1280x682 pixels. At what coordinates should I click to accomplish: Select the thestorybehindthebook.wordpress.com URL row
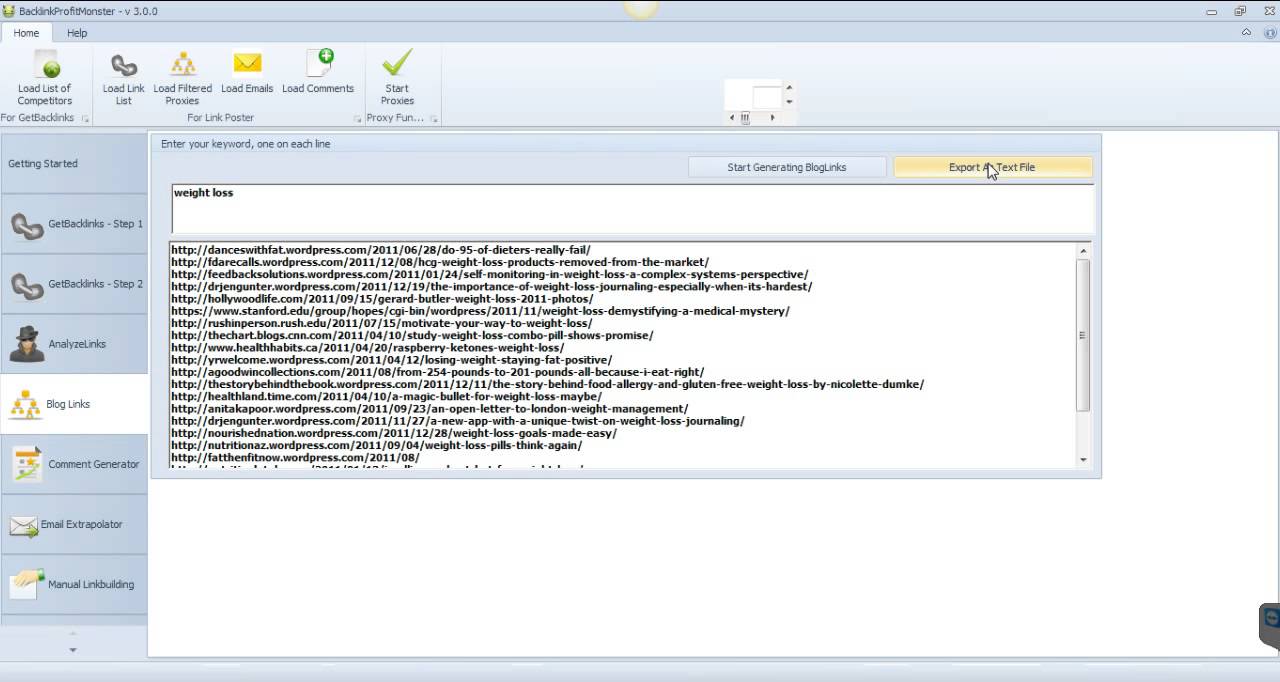[x=547, y=384]
